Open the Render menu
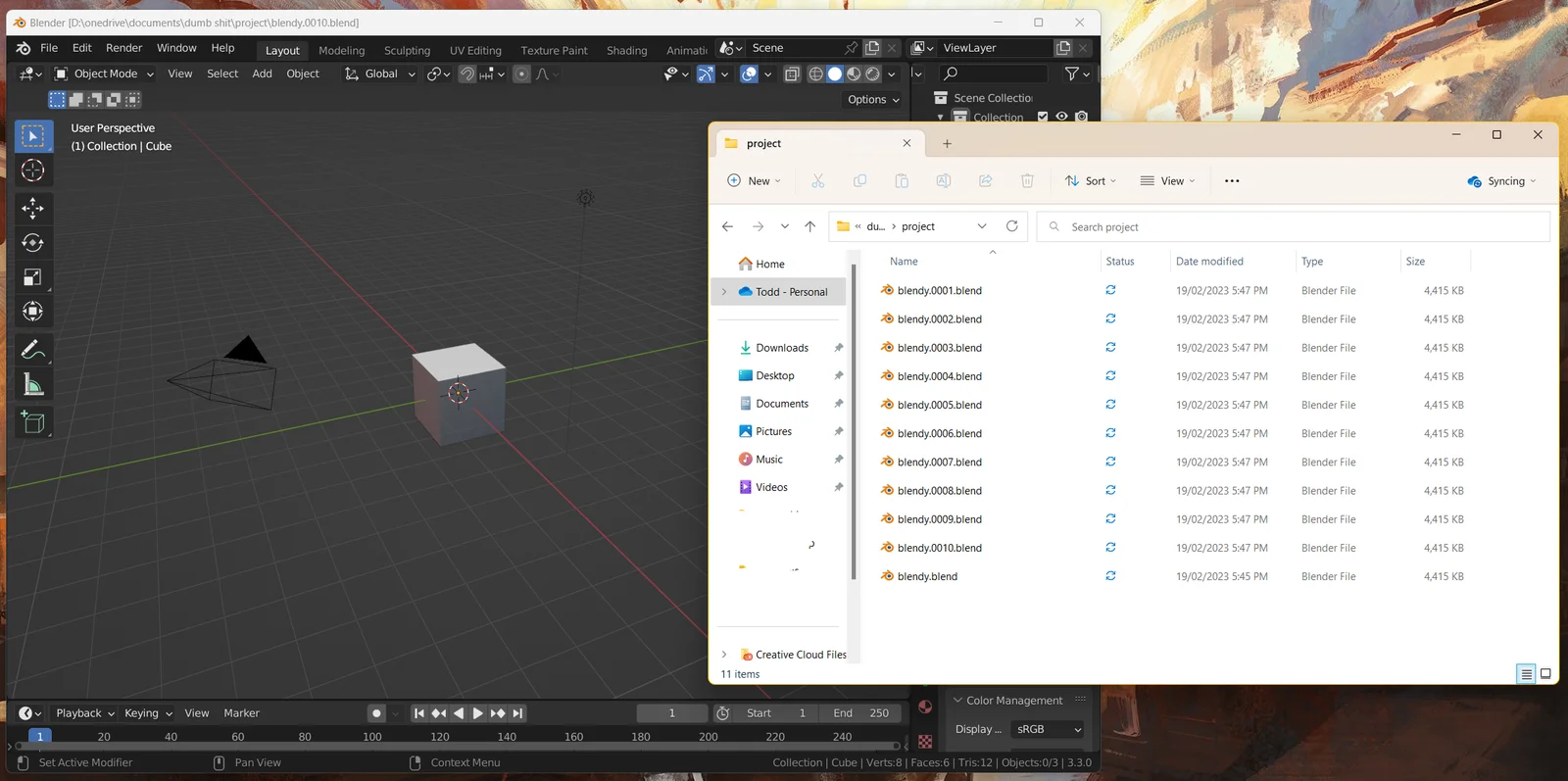This screenshot has height=781, width=1568. (x=123, y=48)
